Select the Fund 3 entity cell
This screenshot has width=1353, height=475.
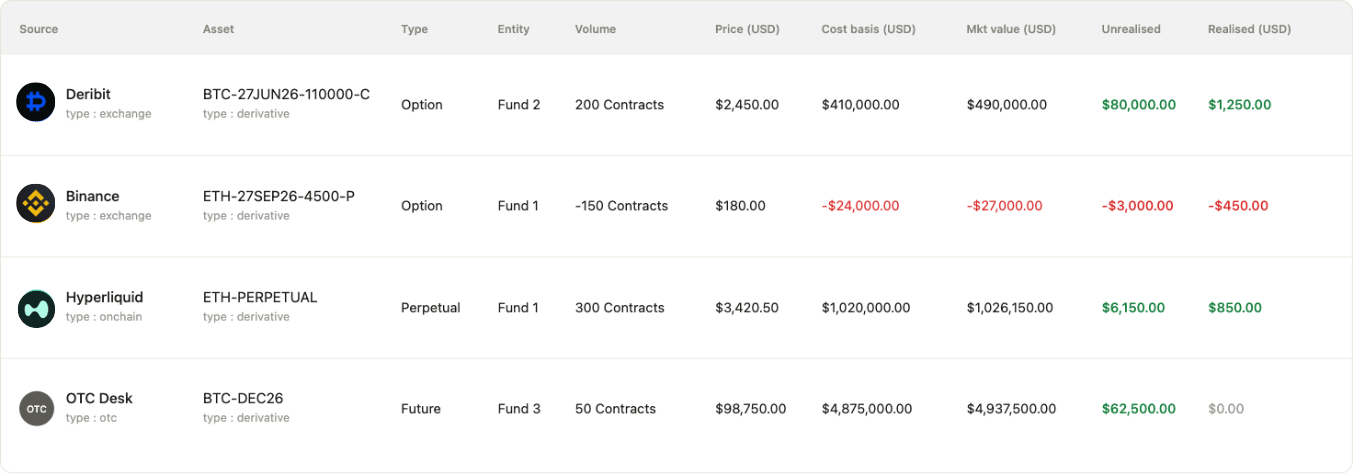(519, 408)
